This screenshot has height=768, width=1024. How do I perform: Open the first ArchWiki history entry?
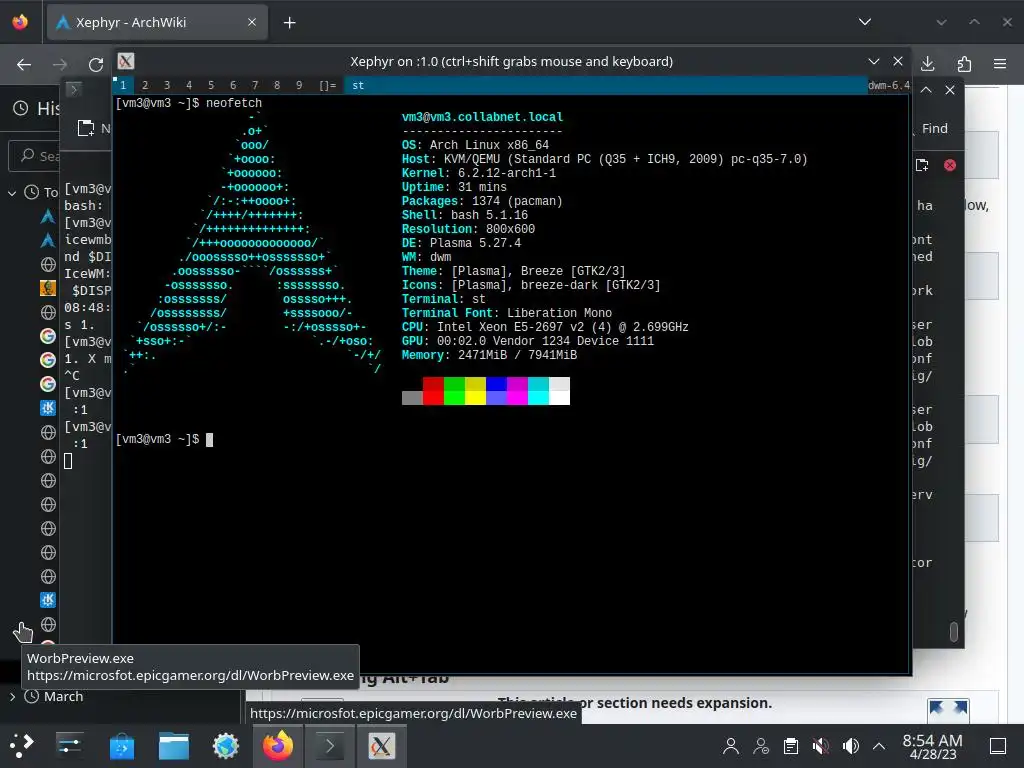pyautogui.click(x=48, y=216)
